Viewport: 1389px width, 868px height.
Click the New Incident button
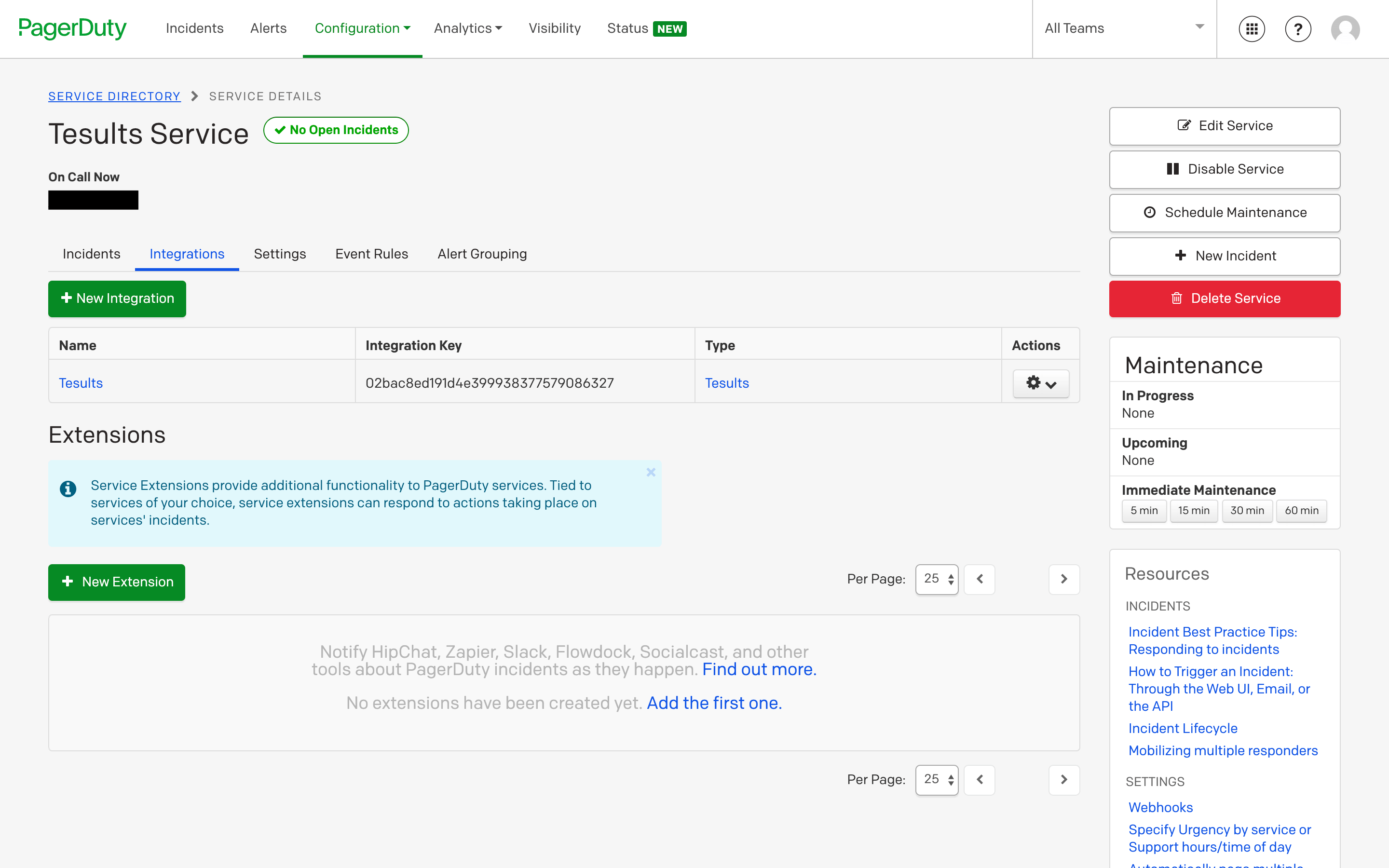click(1224, 256)
